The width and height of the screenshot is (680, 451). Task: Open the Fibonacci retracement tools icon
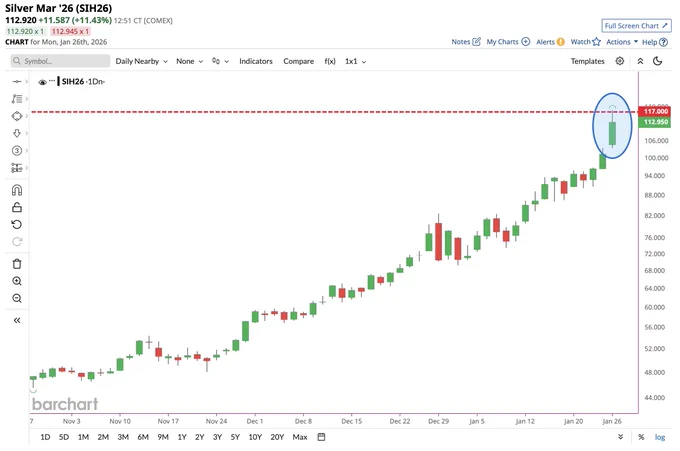point(16,99)
